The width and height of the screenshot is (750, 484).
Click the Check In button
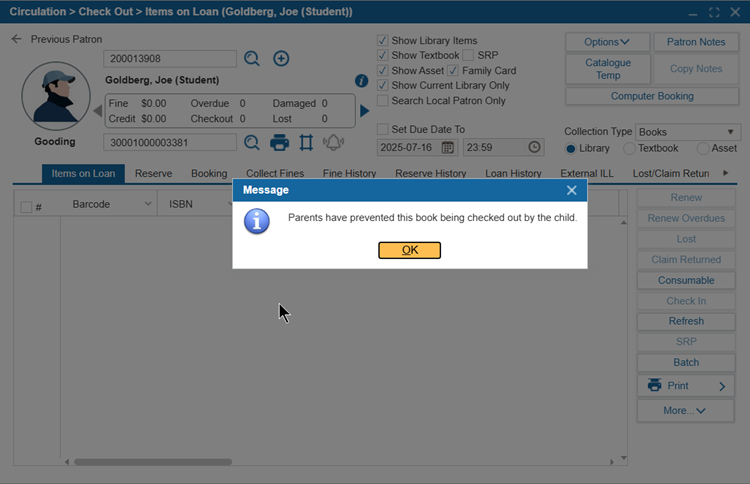(x=686, y=301)
